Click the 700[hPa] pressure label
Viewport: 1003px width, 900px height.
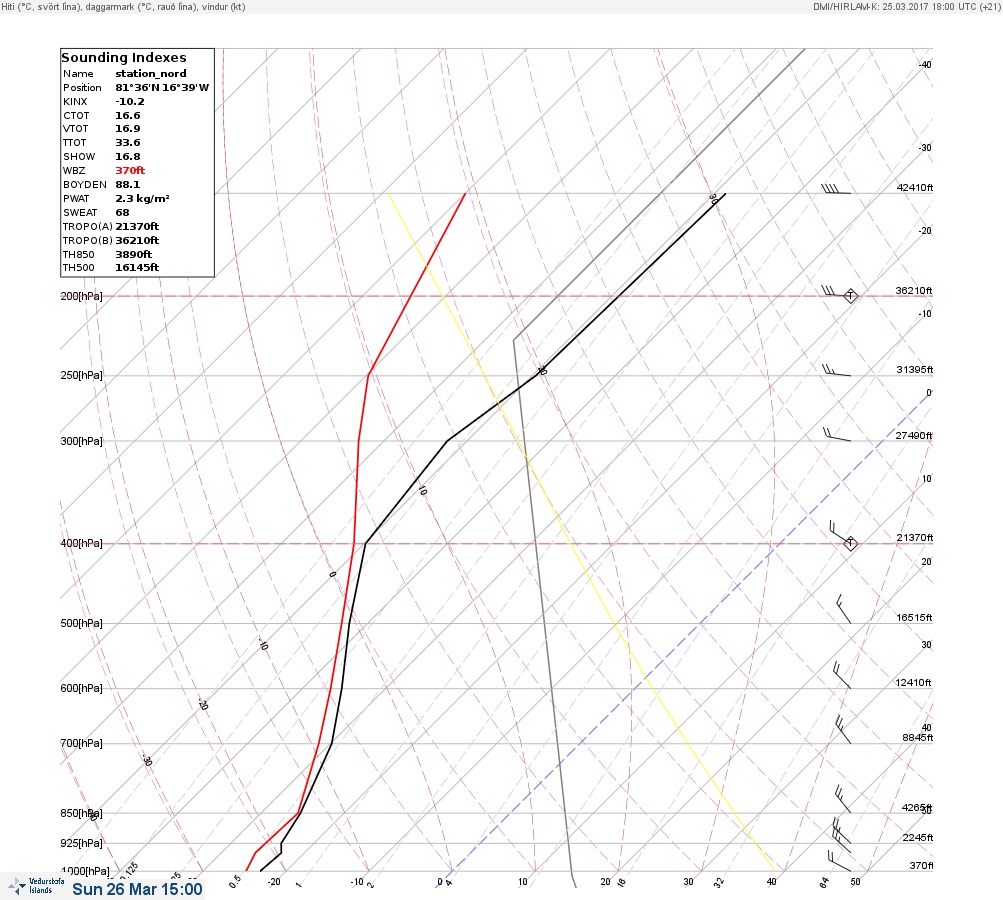pyautogui.click(x=81, y=744)
